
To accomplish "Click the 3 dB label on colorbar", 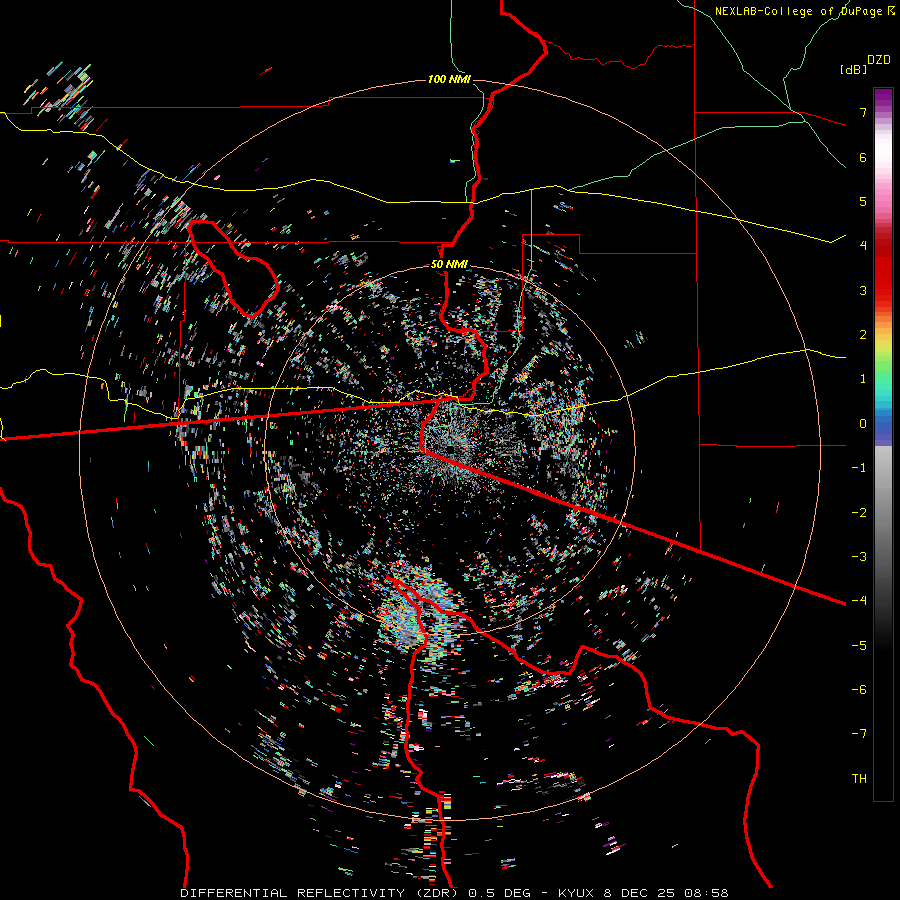I will pos(863,290).
